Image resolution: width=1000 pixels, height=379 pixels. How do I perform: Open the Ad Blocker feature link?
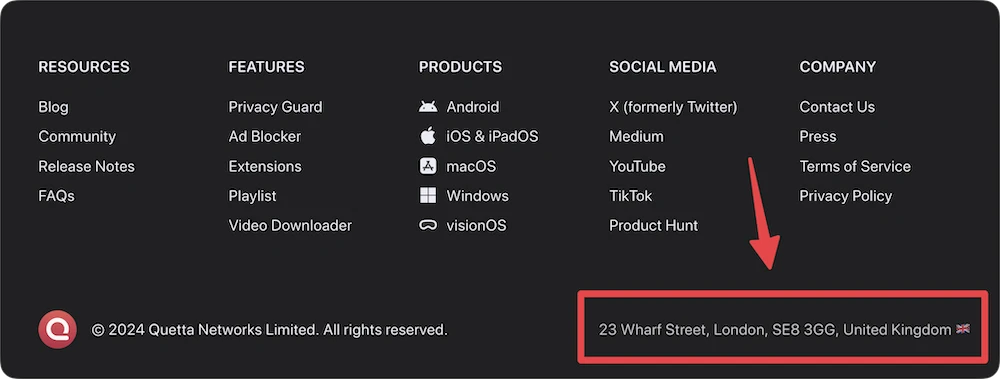click(x=265, y=137)
